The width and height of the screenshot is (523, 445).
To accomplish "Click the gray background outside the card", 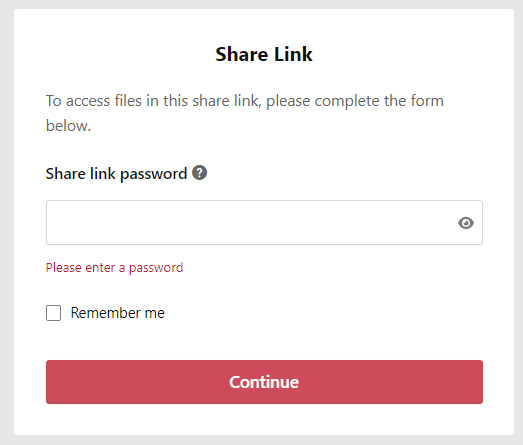I will click(7, 220).
